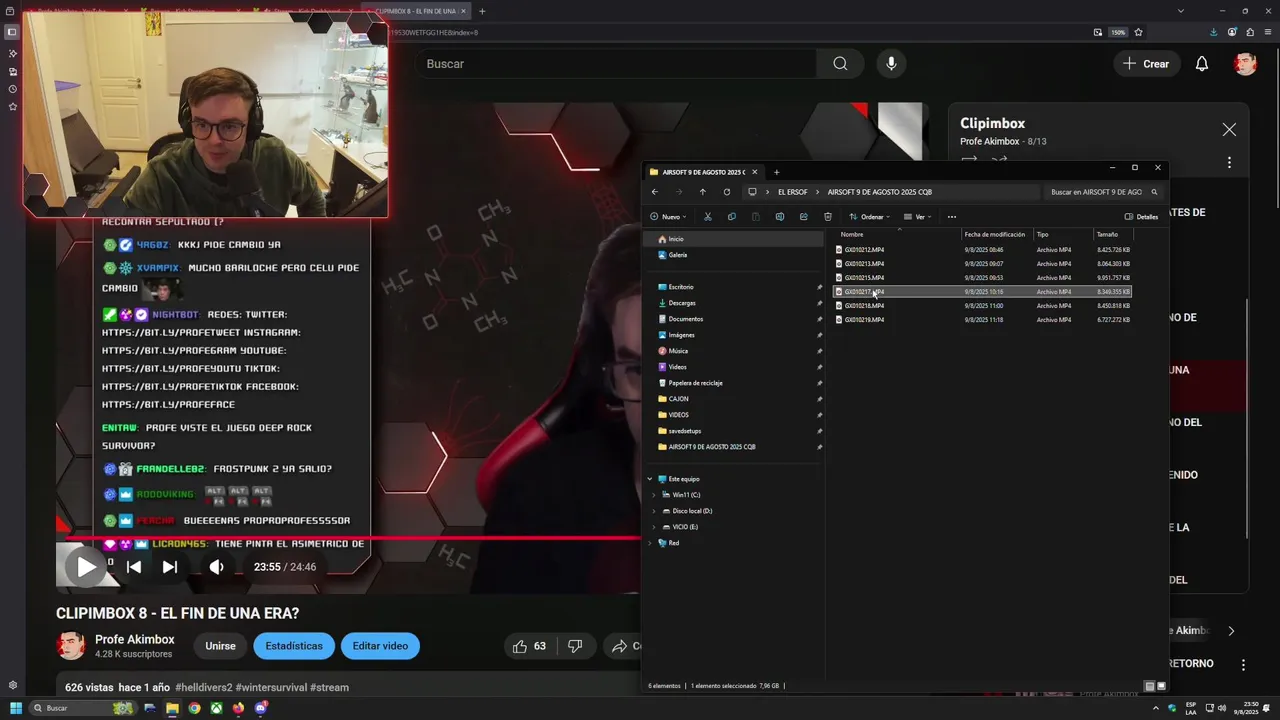Click the Rename icon in Explorer toolbar
Image resolution: width=1280 pixels, height=720 pixels.
point(779,217)
